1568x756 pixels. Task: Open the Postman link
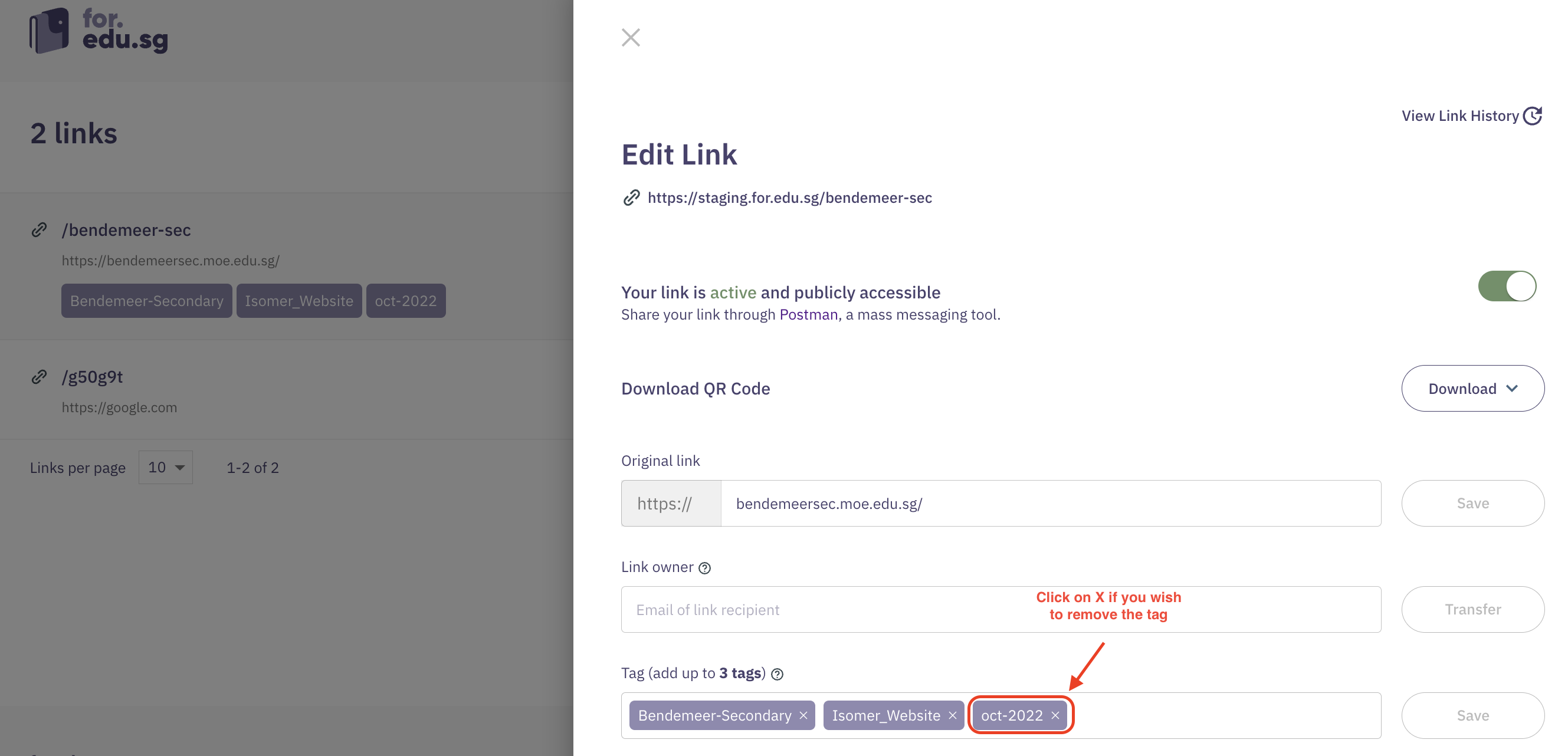808,315
